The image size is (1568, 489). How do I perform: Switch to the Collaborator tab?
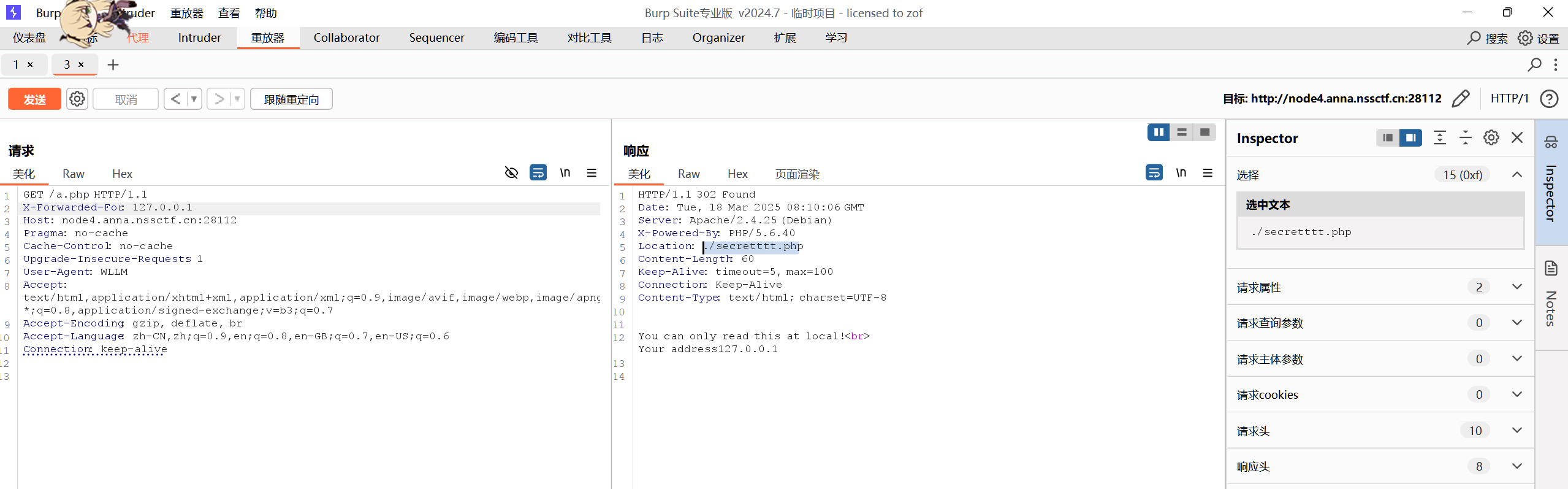[346, 38]
